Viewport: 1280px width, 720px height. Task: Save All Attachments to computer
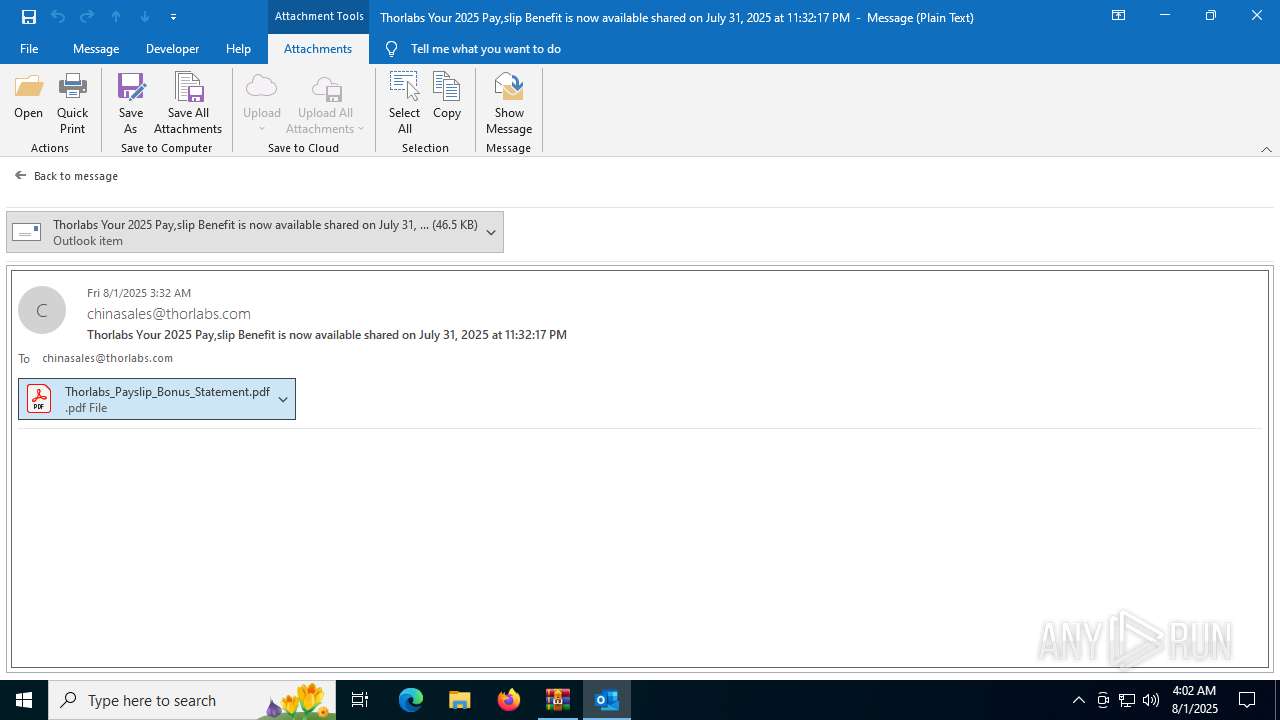[x=188, y=103]
